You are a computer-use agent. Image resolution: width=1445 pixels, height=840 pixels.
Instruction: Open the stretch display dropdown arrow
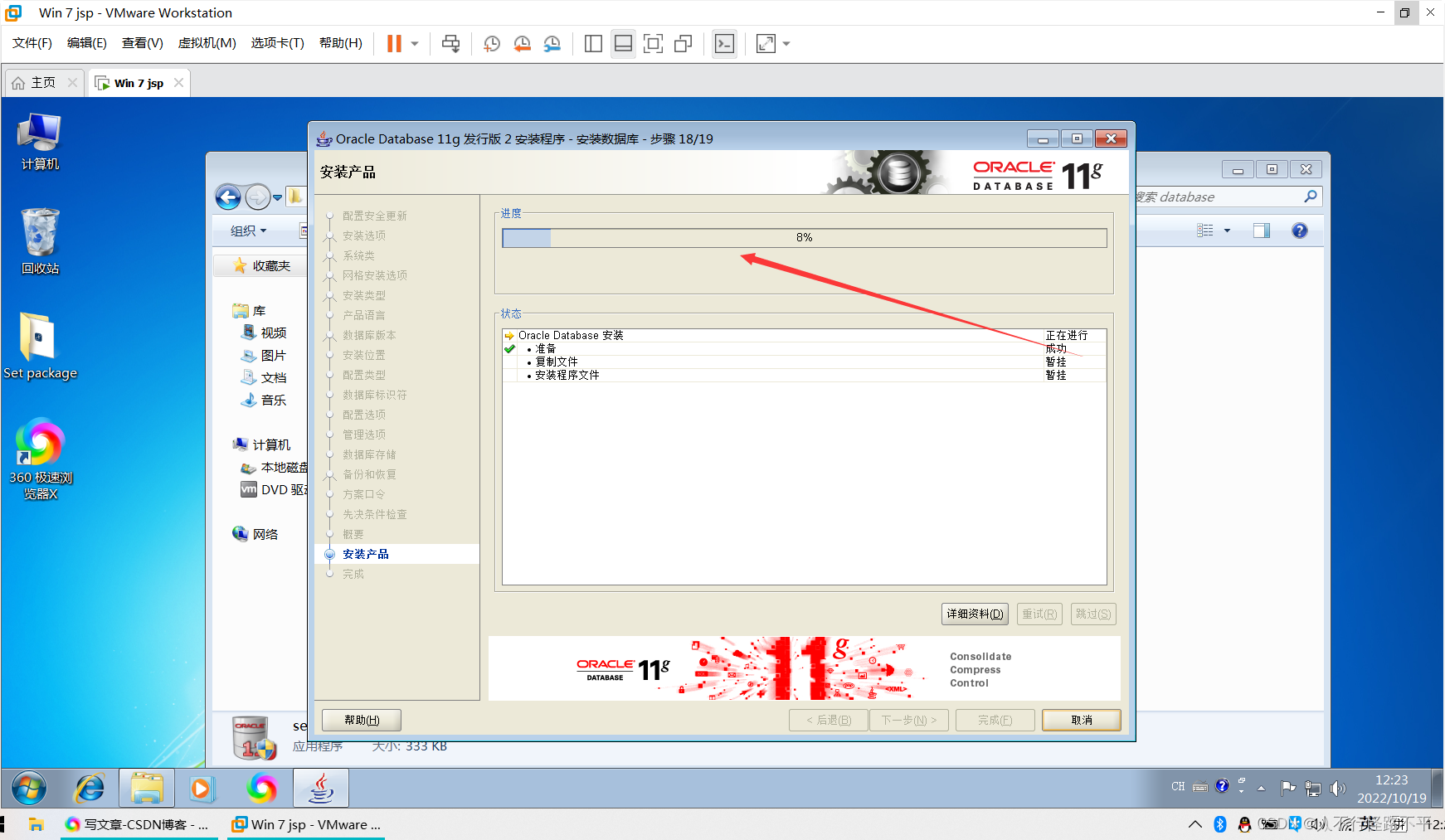[786, 43]
